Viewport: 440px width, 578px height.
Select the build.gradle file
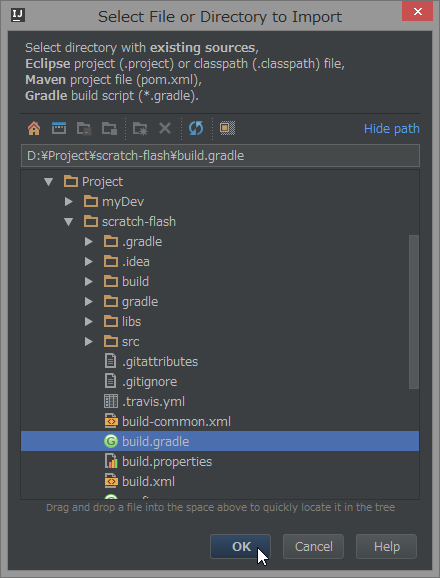220,441
